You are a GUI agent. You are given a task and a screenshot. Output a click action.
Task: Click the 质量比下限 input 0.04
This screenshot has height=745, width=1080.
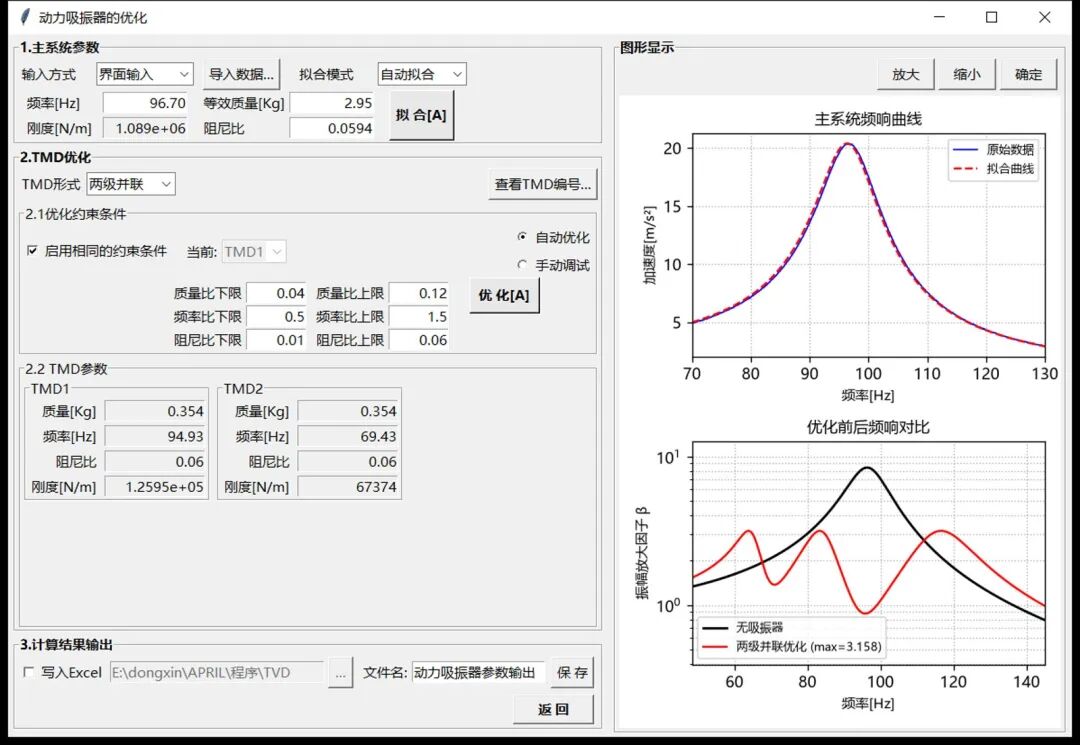276,293
